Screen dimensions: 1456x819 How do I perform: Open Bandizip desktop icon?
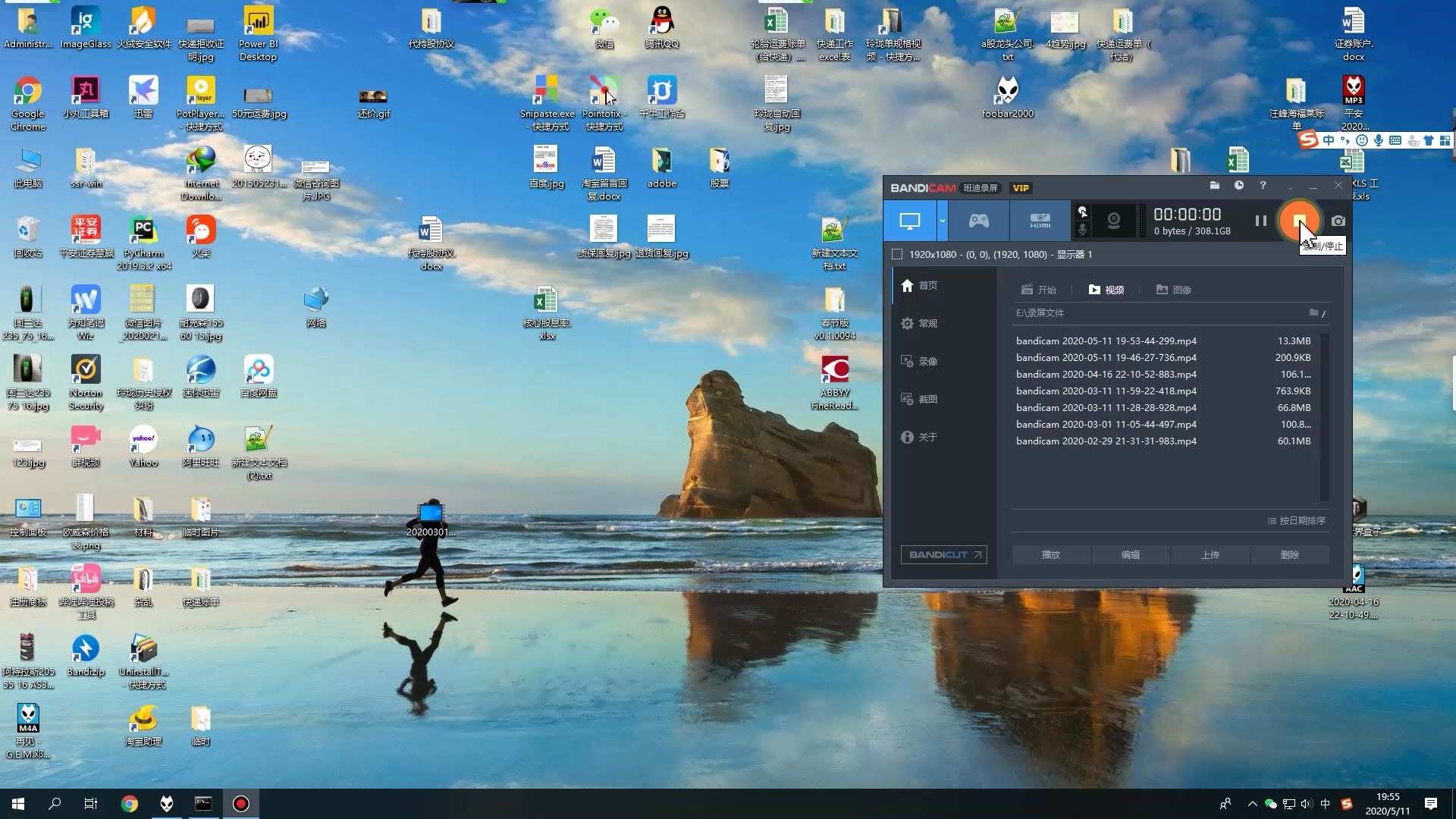86,656
